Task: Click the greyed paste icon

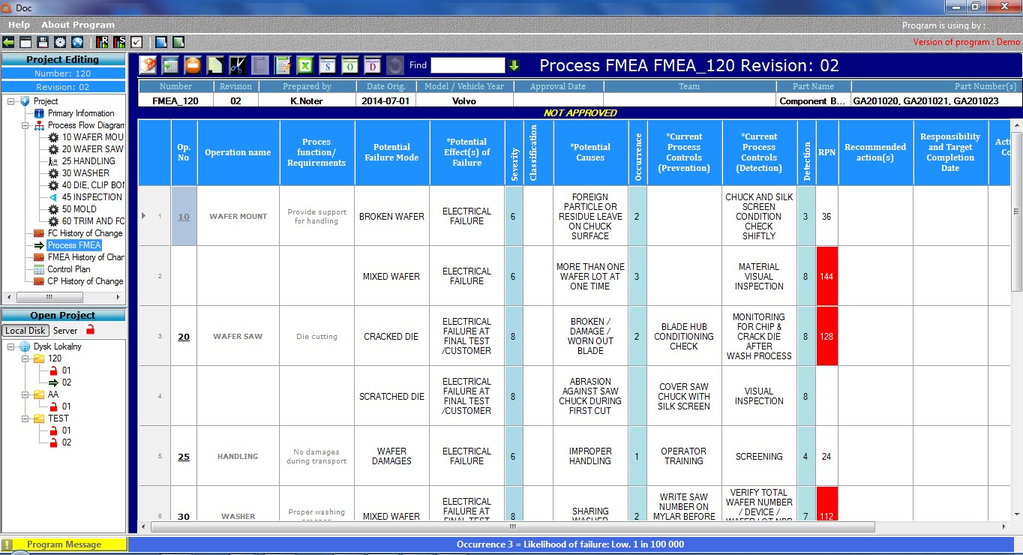Action: (x=260, y=65)
